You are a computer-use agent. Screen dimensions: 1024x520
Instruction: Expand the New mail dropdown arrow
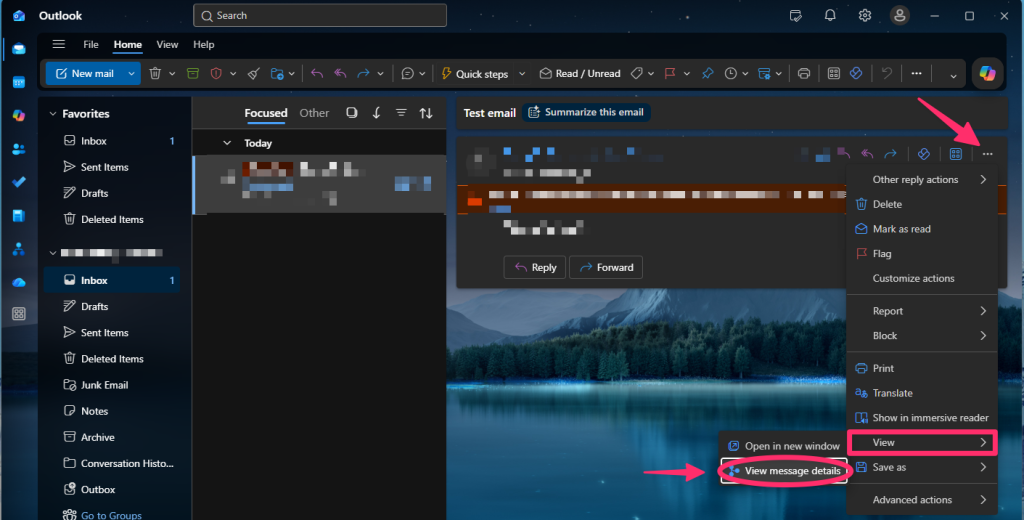click(131, 74)
